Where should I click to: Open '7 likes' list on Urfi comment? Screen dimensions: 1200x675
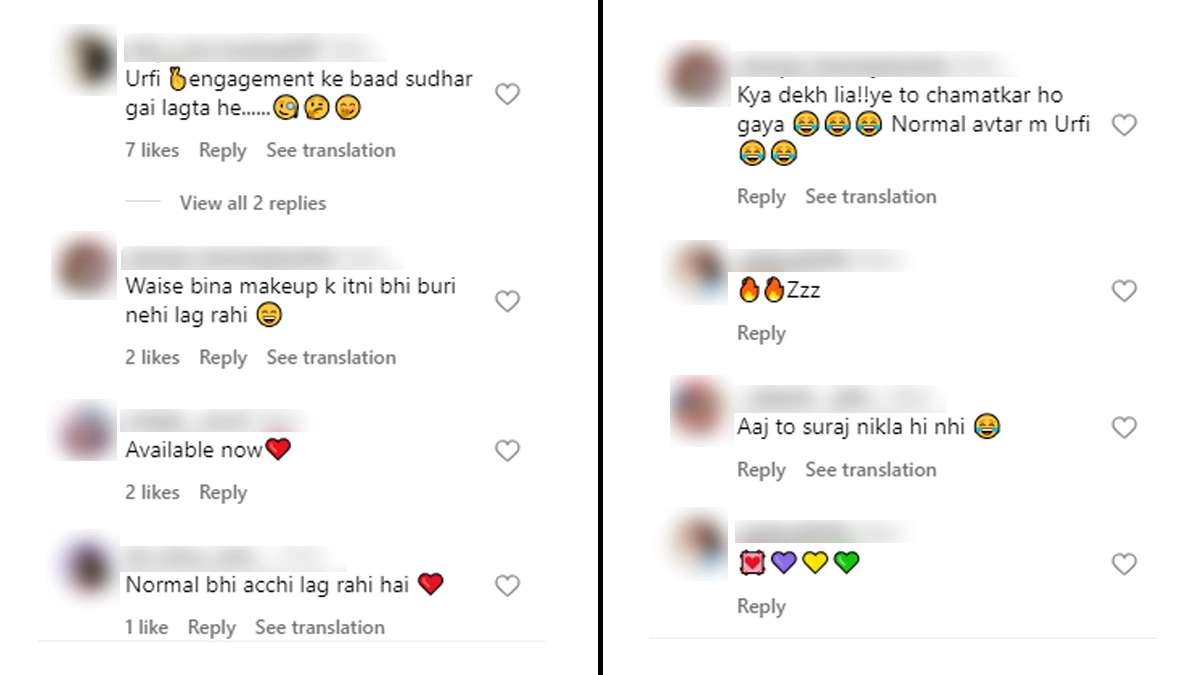click(x=152, y=150)
